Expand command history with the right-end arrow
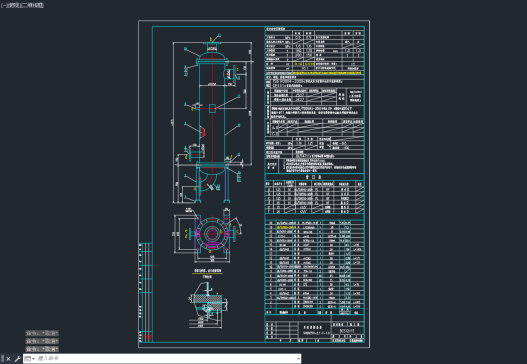 [298, 359]
